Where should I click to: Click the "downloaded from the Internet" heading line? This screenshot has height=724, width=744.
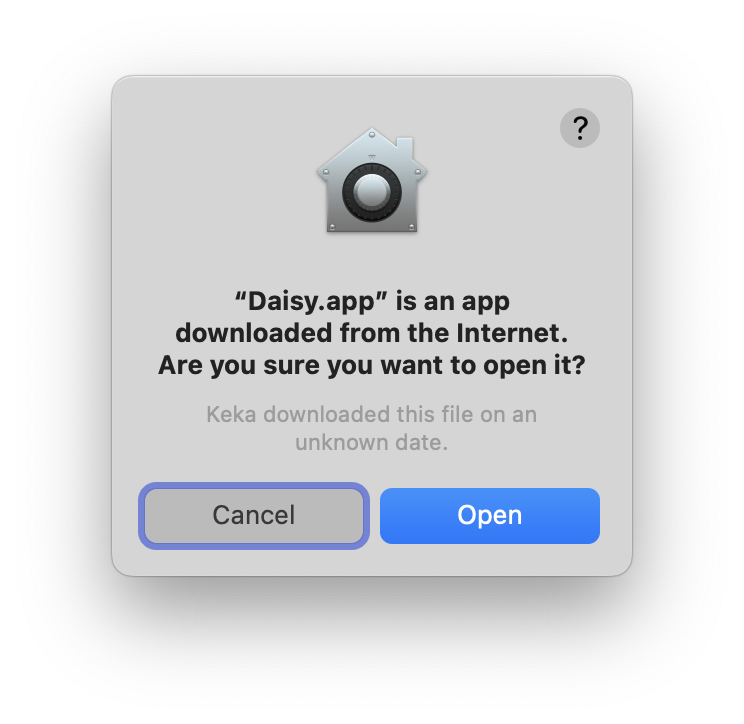tap(372, 333)
